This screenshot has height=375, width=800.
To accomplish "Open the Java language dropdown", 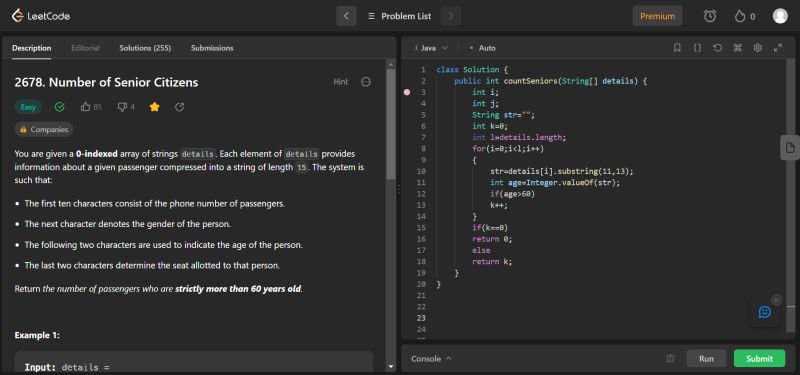I will 432,48.
